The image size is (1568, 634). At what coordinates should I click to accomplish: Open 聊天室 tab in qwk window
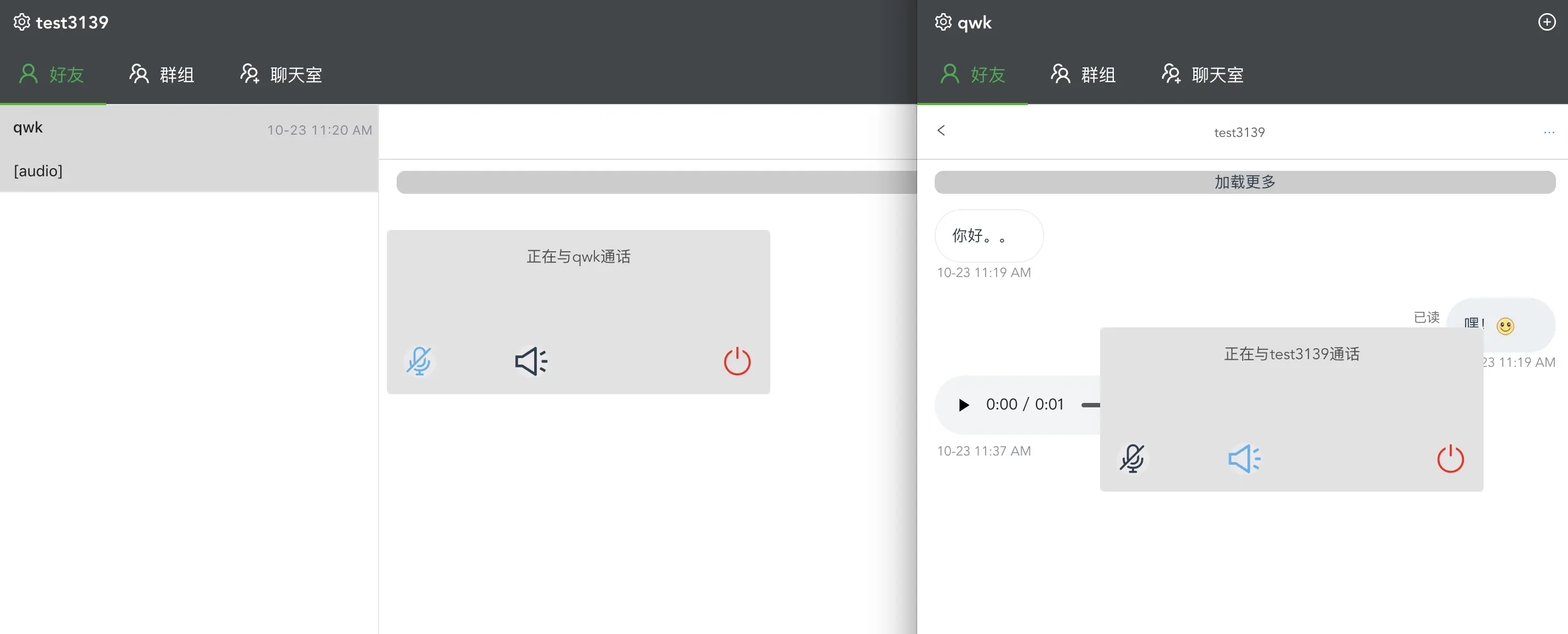[x=1203, y=75]
